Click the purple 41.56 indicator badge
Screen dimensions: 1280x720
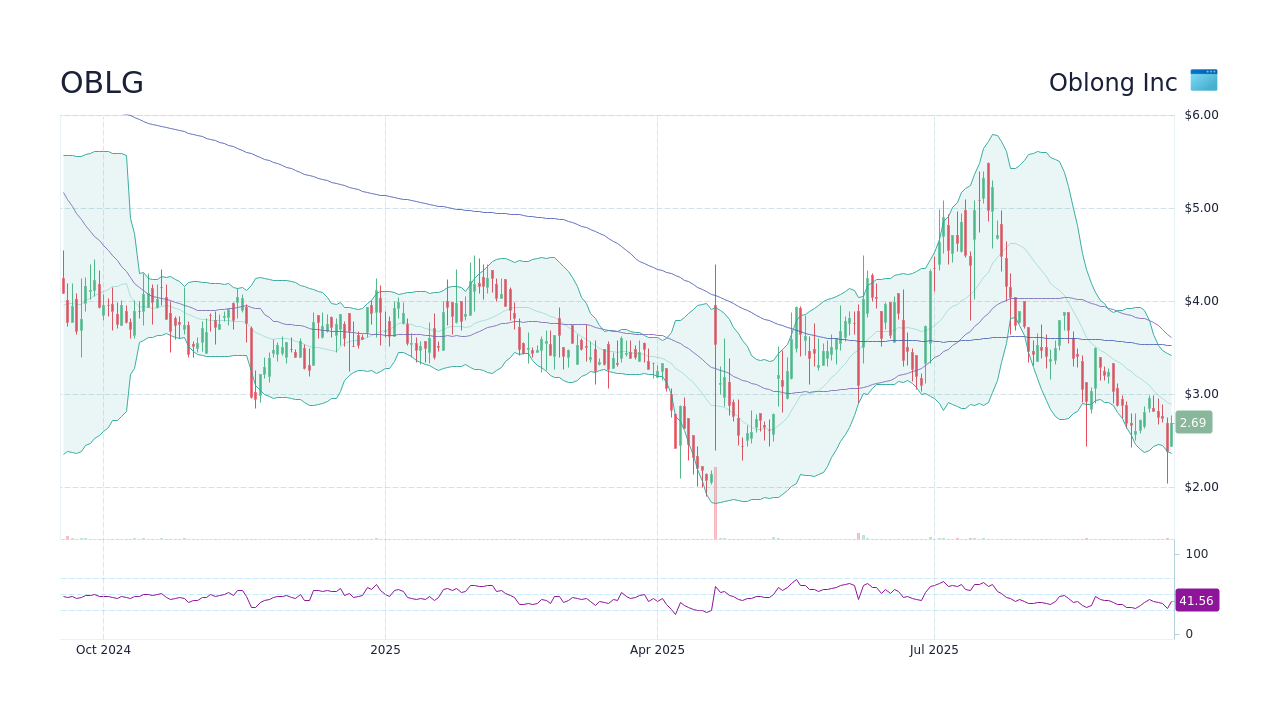(x=1195, y=600)
